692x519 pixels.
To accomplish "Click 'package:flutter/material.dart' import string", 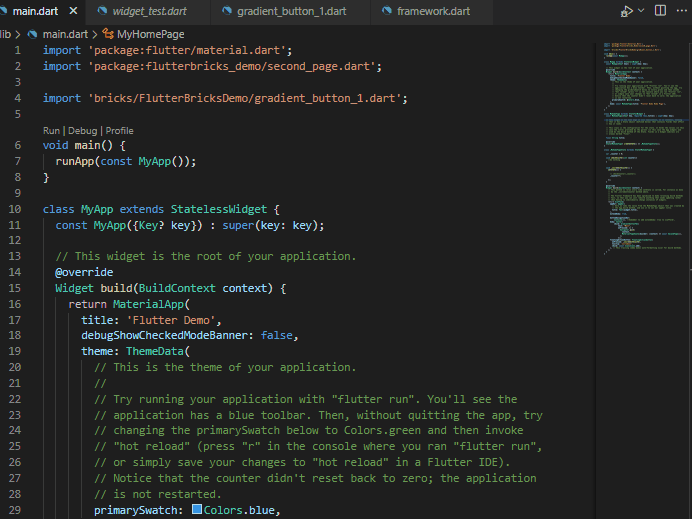I will click(x=187, y=51).
